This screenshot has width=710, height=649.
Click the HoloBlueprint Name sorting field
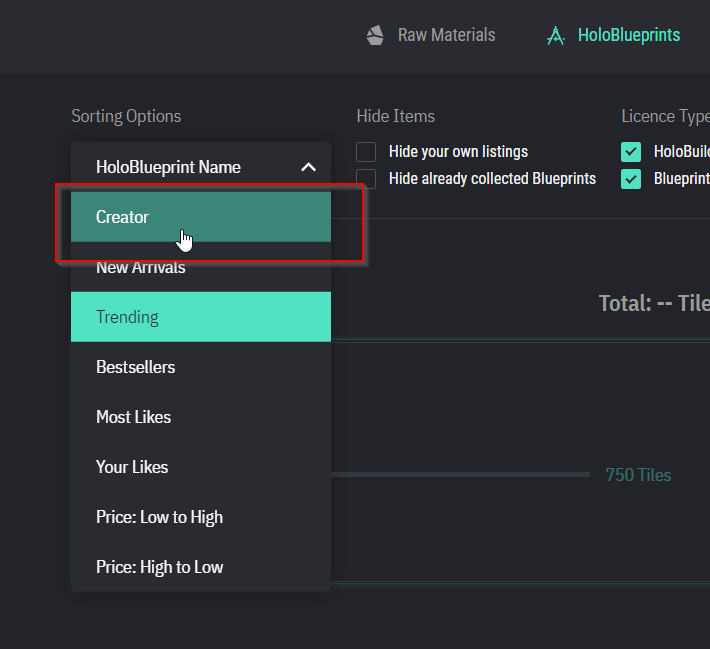click(x=168, y=167)
